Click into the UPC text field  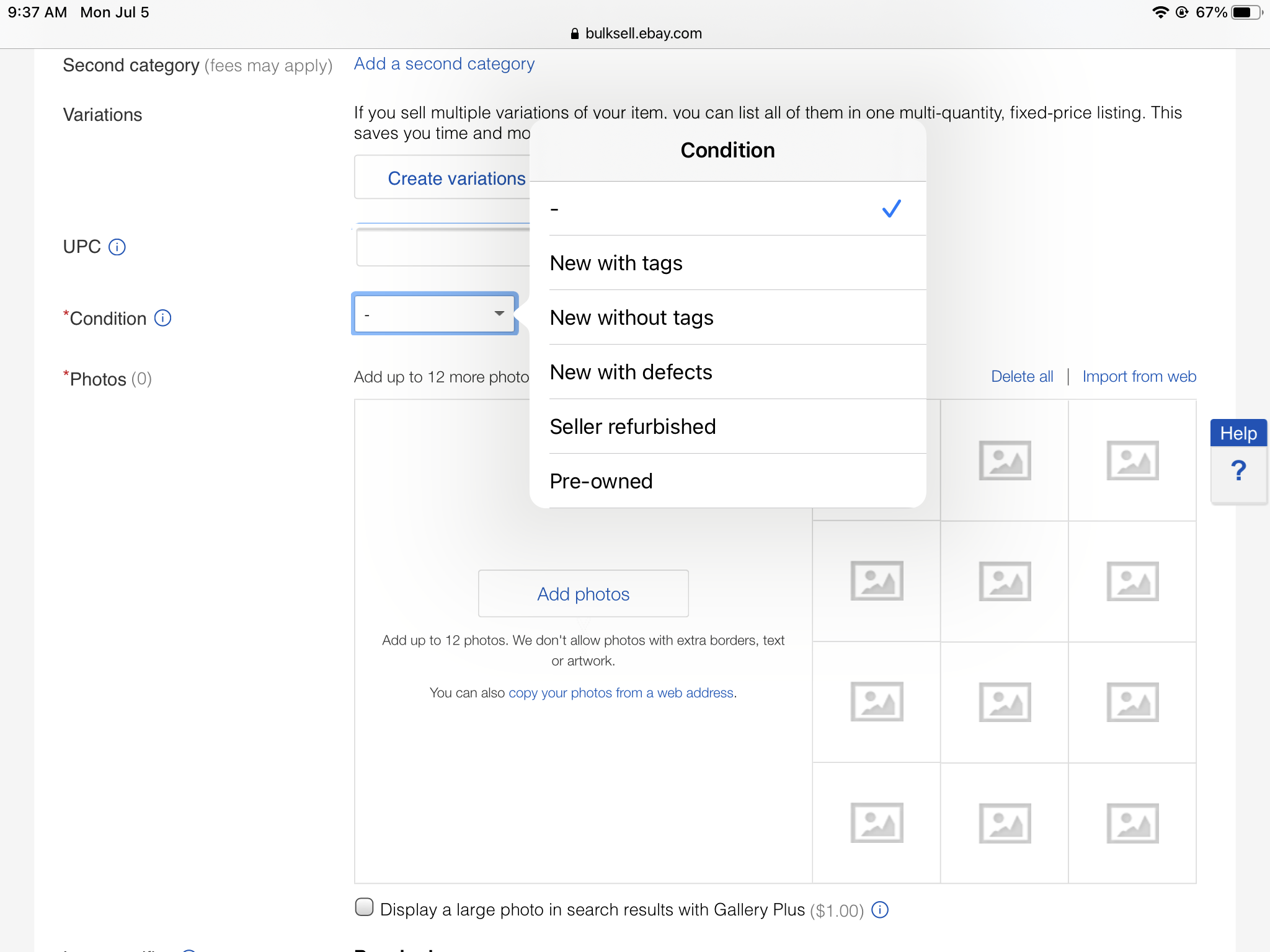pyautogui.click(x=443, y=248)
